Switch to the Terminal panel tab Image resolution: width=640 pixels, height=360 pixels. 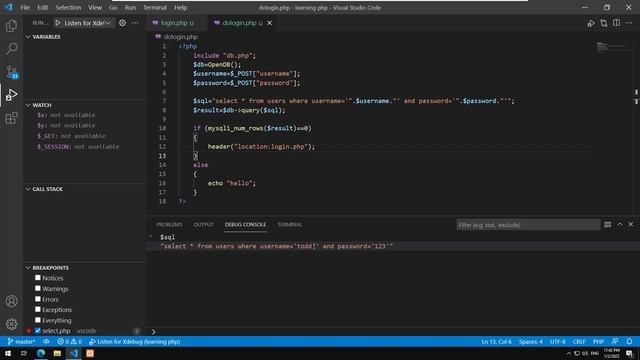pyautogui.click(x=290, y=224)
